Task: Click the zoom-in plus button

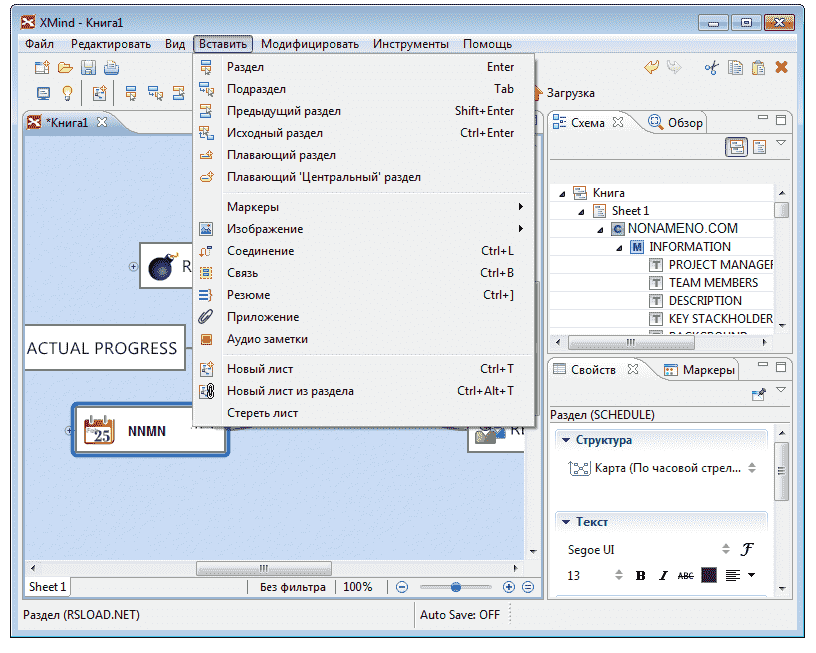Action: [x=509, y=588]
